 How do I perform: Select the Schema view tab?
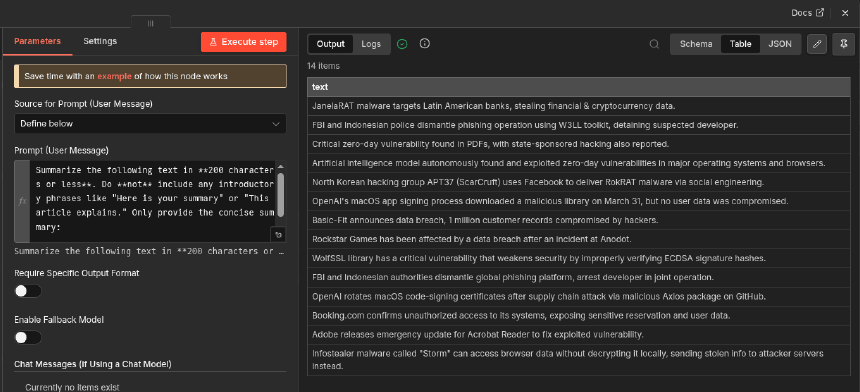click(x=696, y=44)
